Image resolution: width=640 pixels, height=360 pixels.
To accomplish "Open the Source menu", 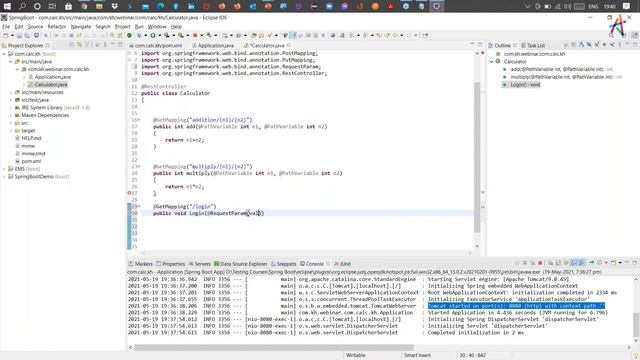I will point(35,27).
